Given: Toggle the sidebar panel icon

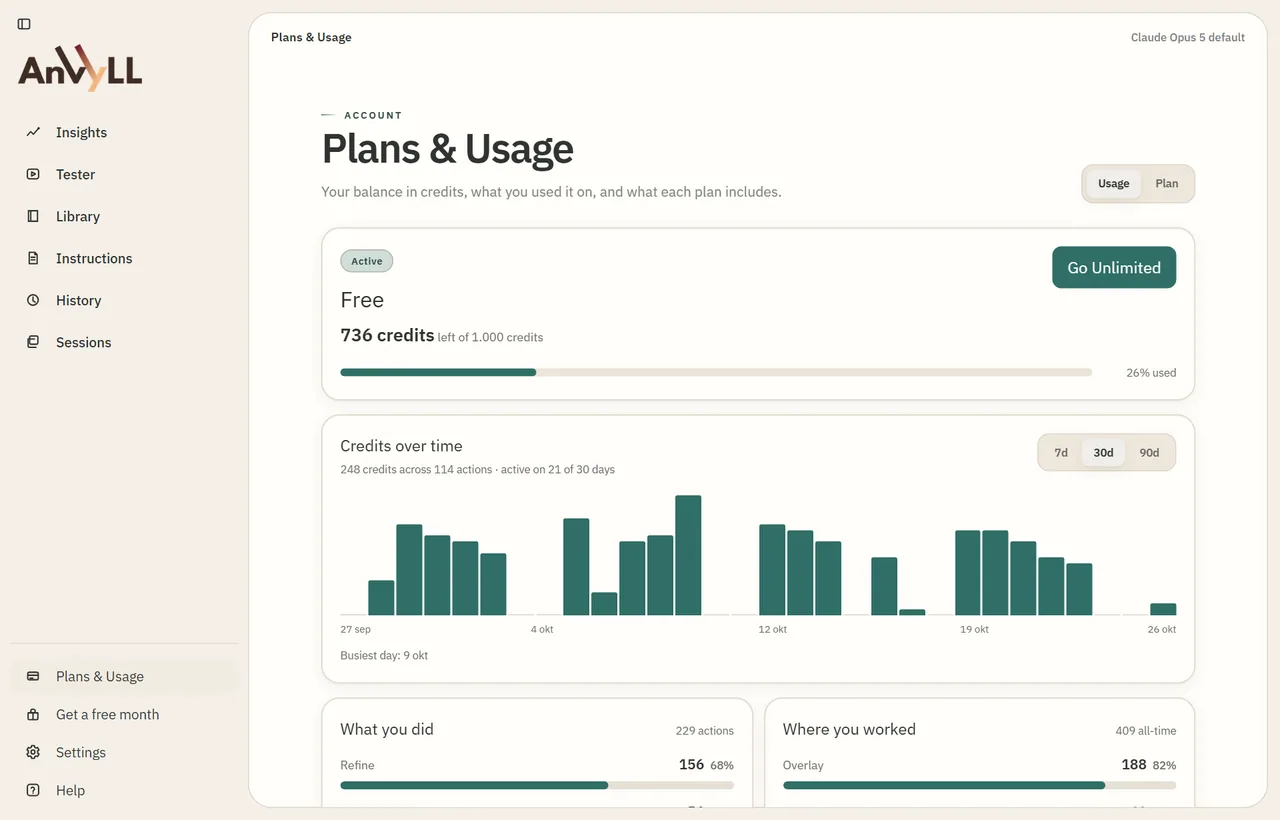Looking at the screenshot, I should coord(24,24).
